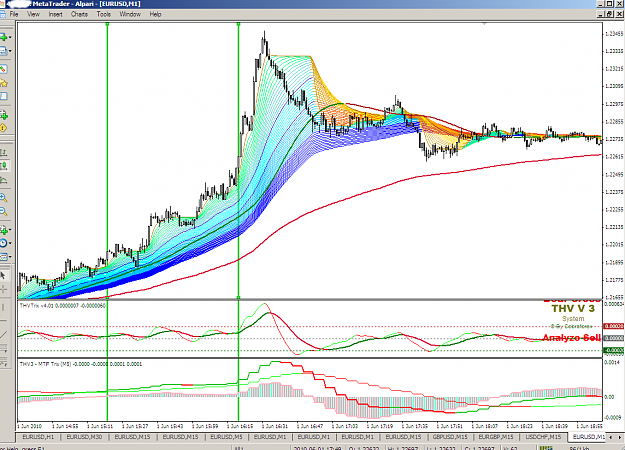Viewport: 625px width, 450px height.
Task: Click the 'THV3 - MTF Trix' indicator label
Action: click(81, 364)
